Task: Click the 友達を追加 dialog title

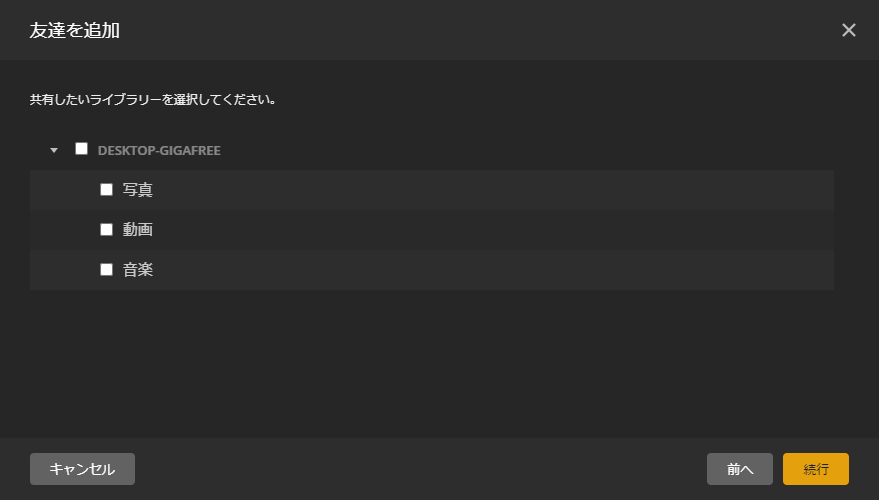Action: click(75, 30)
